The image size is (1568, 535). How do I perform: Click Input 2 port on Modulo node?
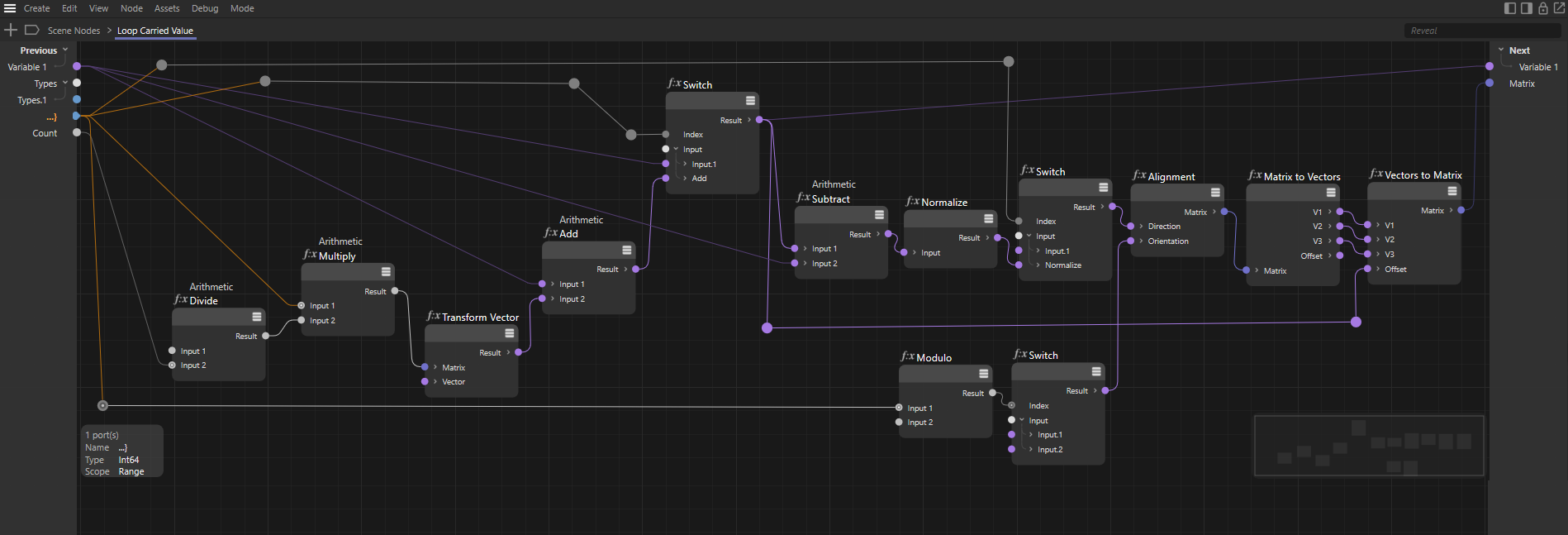899,422
